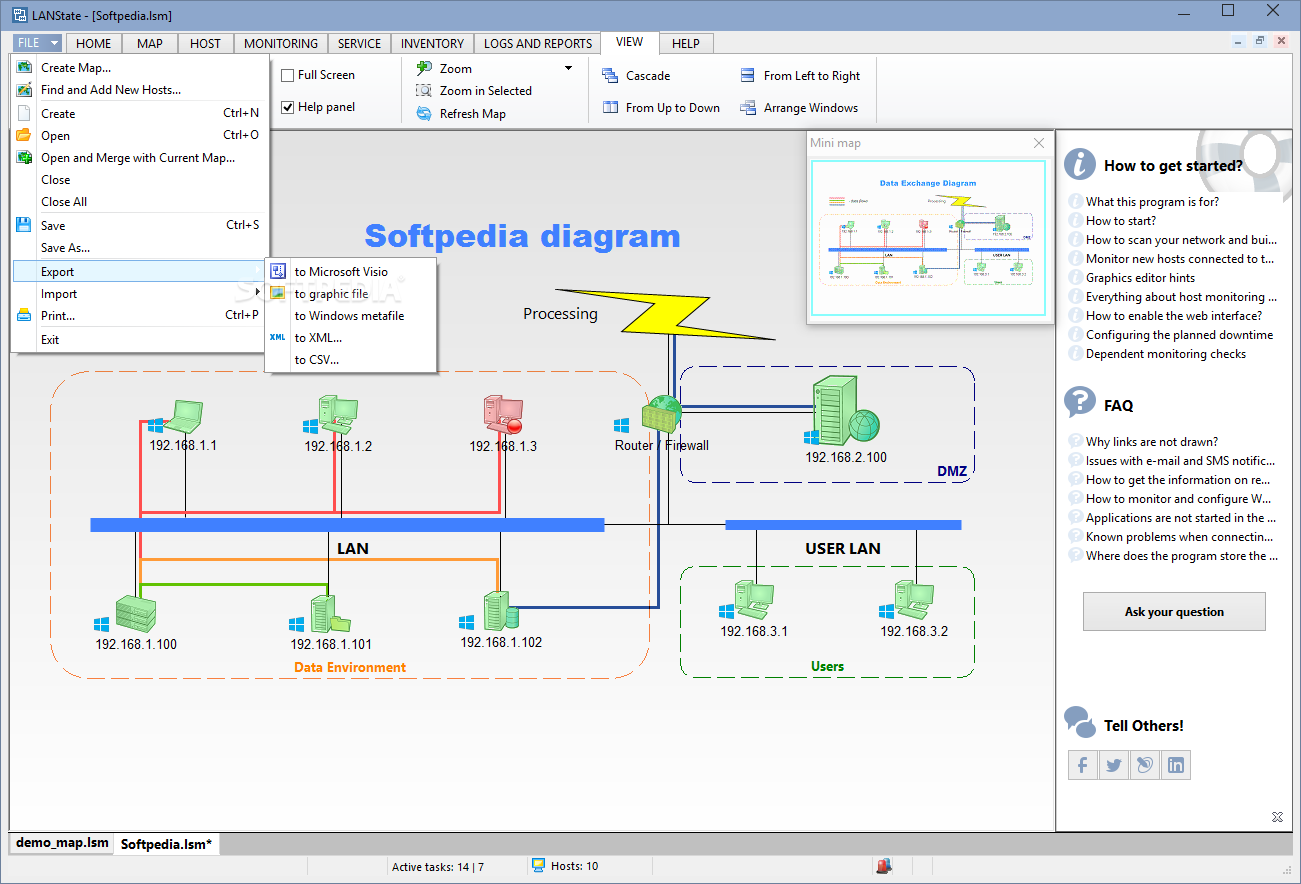
Task: Select Export to Windows metafile
Action: click(350, 316)
